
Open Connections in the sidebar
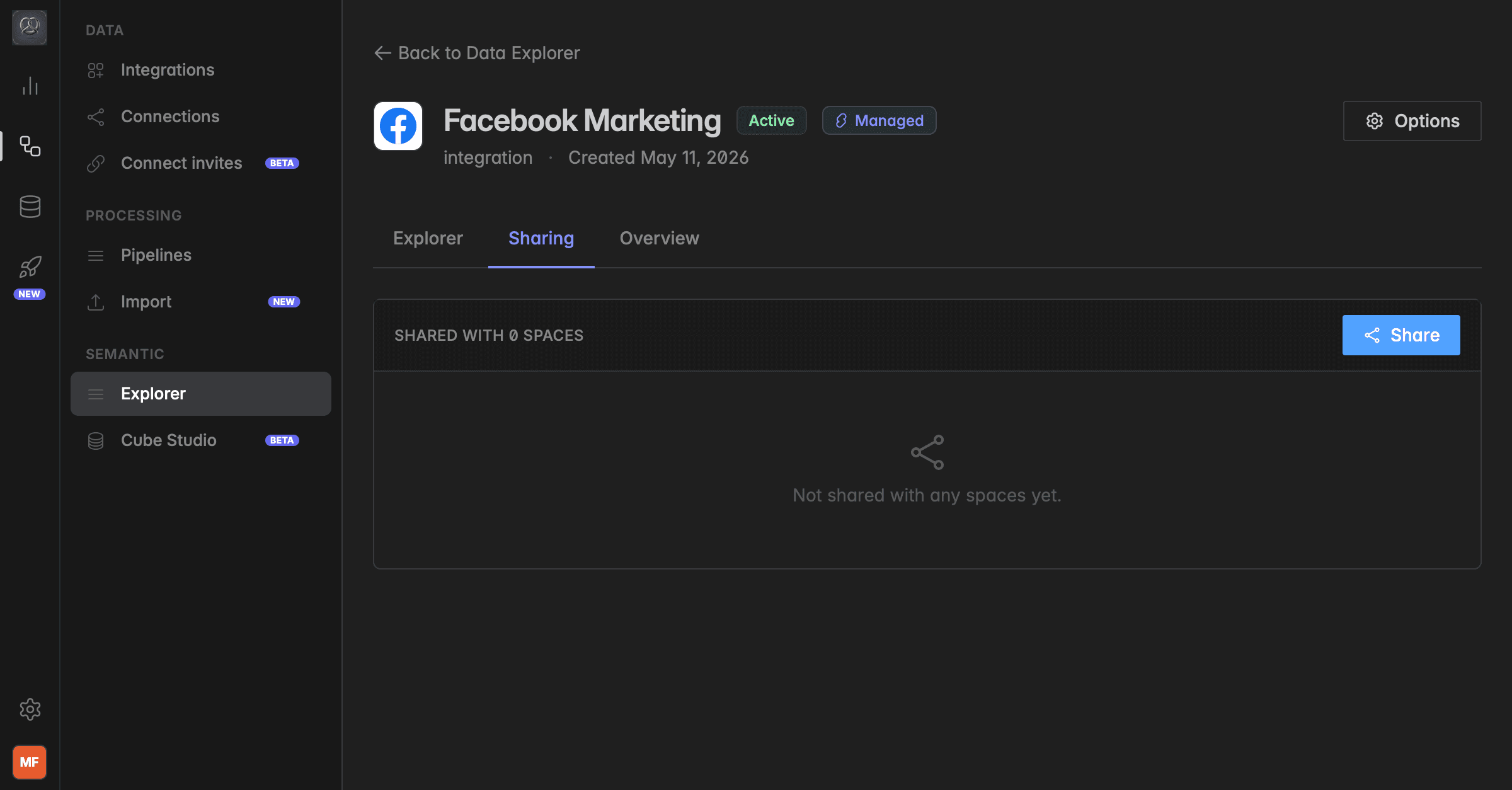(201, 117)
